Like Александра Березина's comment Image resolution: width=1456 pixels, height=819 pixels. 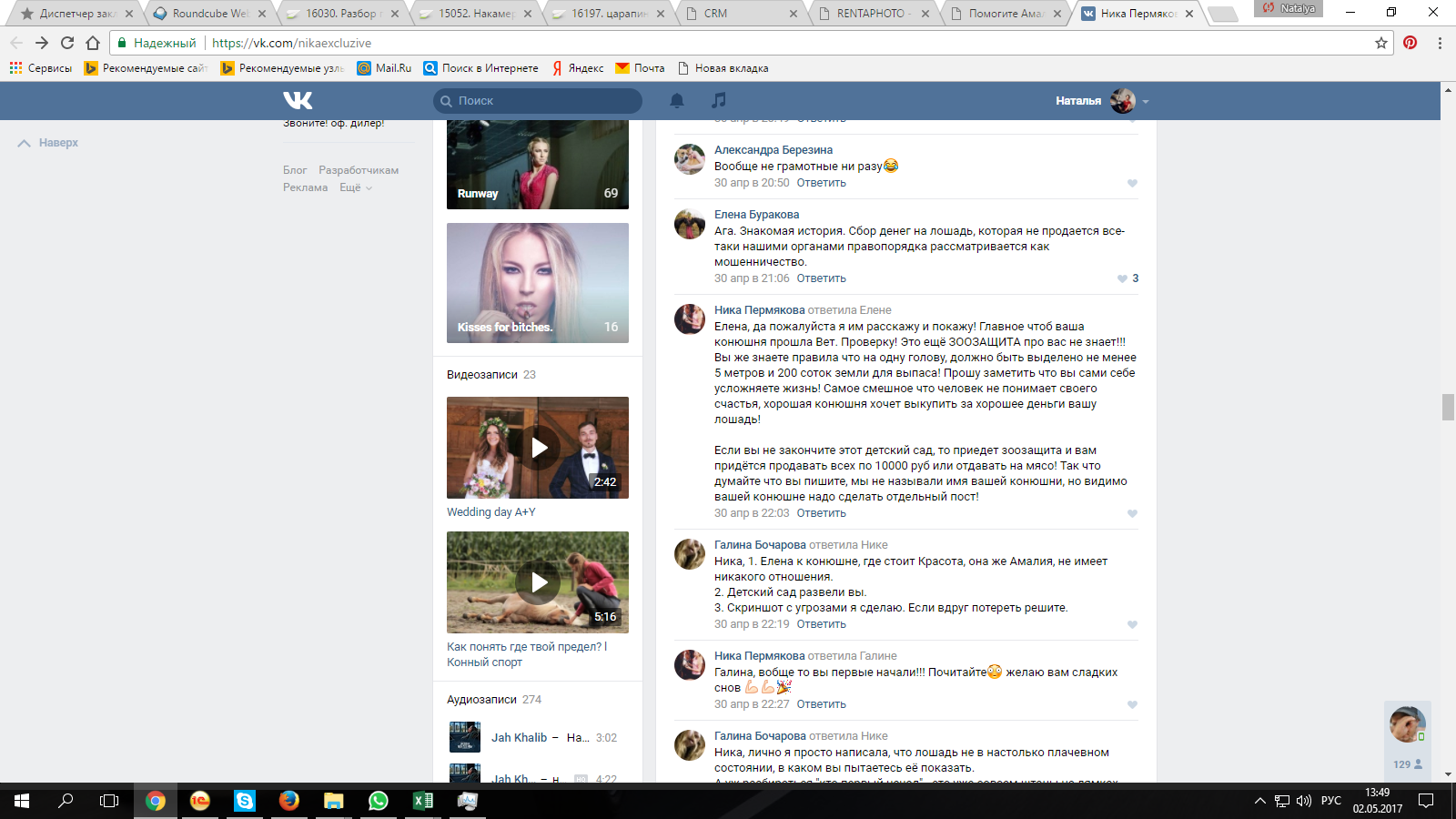pyautogui.click(x=1132, y=183)
